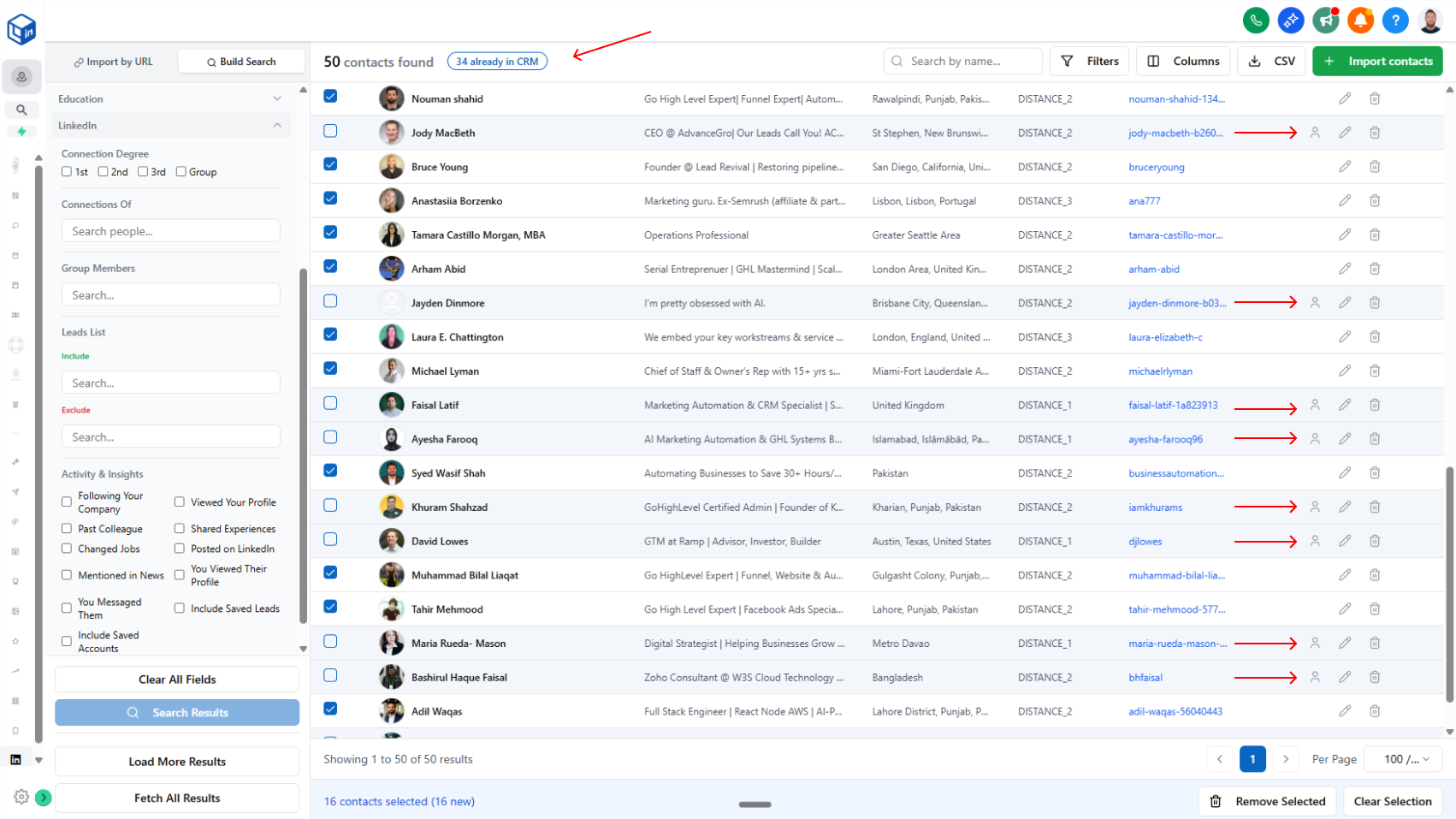Click the Search by name input field

(x=962, y=61)
